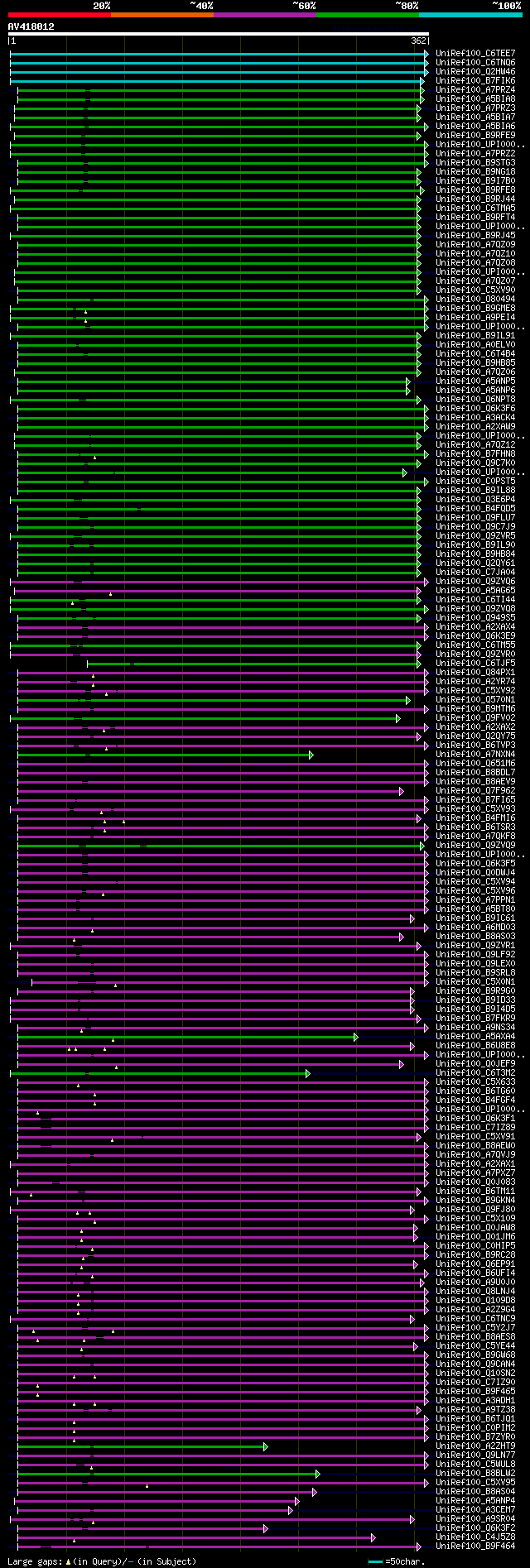Viewport: 530px width, 1568px height.
Task: Select the UniRef100_B9RFE9 label
Action: click(475, 136)
